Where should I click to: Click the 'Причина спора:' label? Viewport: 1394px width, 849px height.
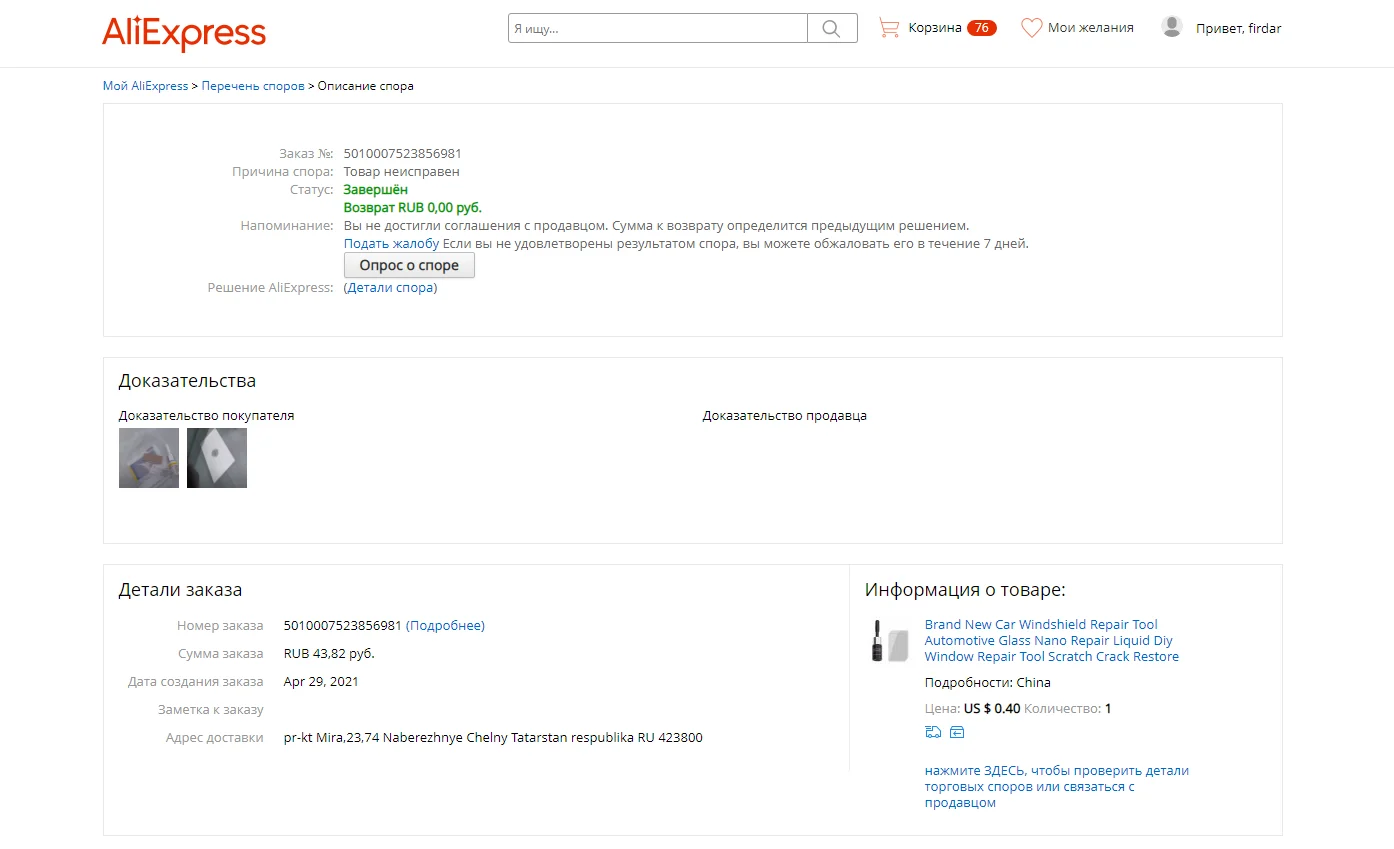point(283,172)
